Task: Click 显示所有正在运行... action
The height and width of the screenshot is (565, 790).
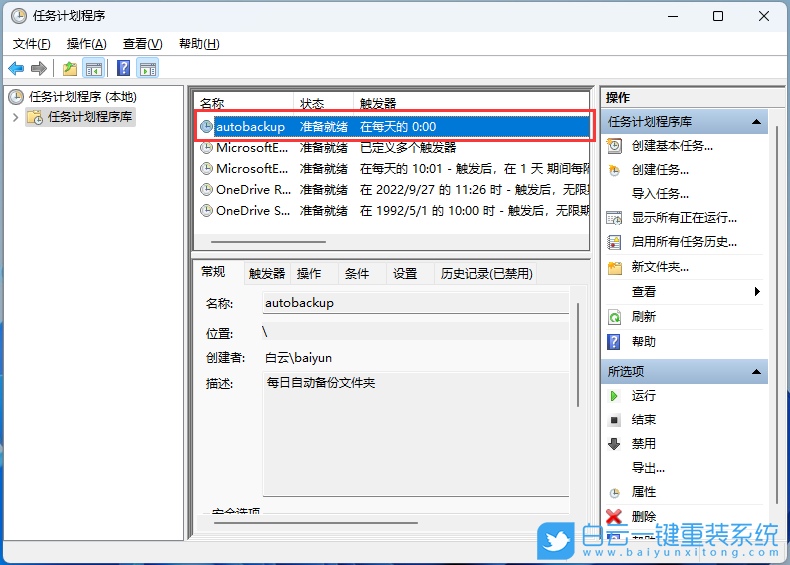Action: pos(684,218)
